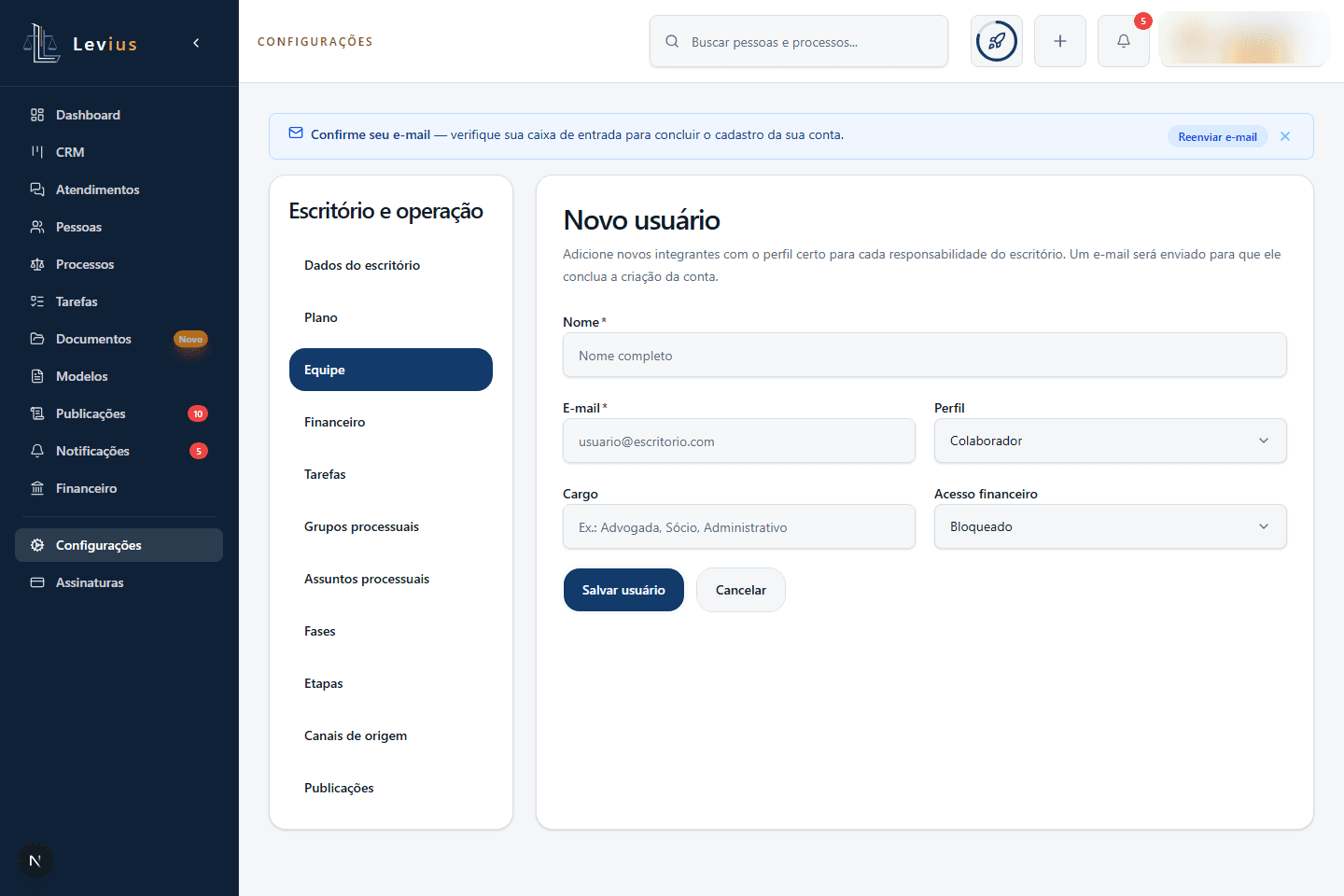Click the Cancelar button
The width and height of the screenshot is (1344, 896).
(741, 590)
